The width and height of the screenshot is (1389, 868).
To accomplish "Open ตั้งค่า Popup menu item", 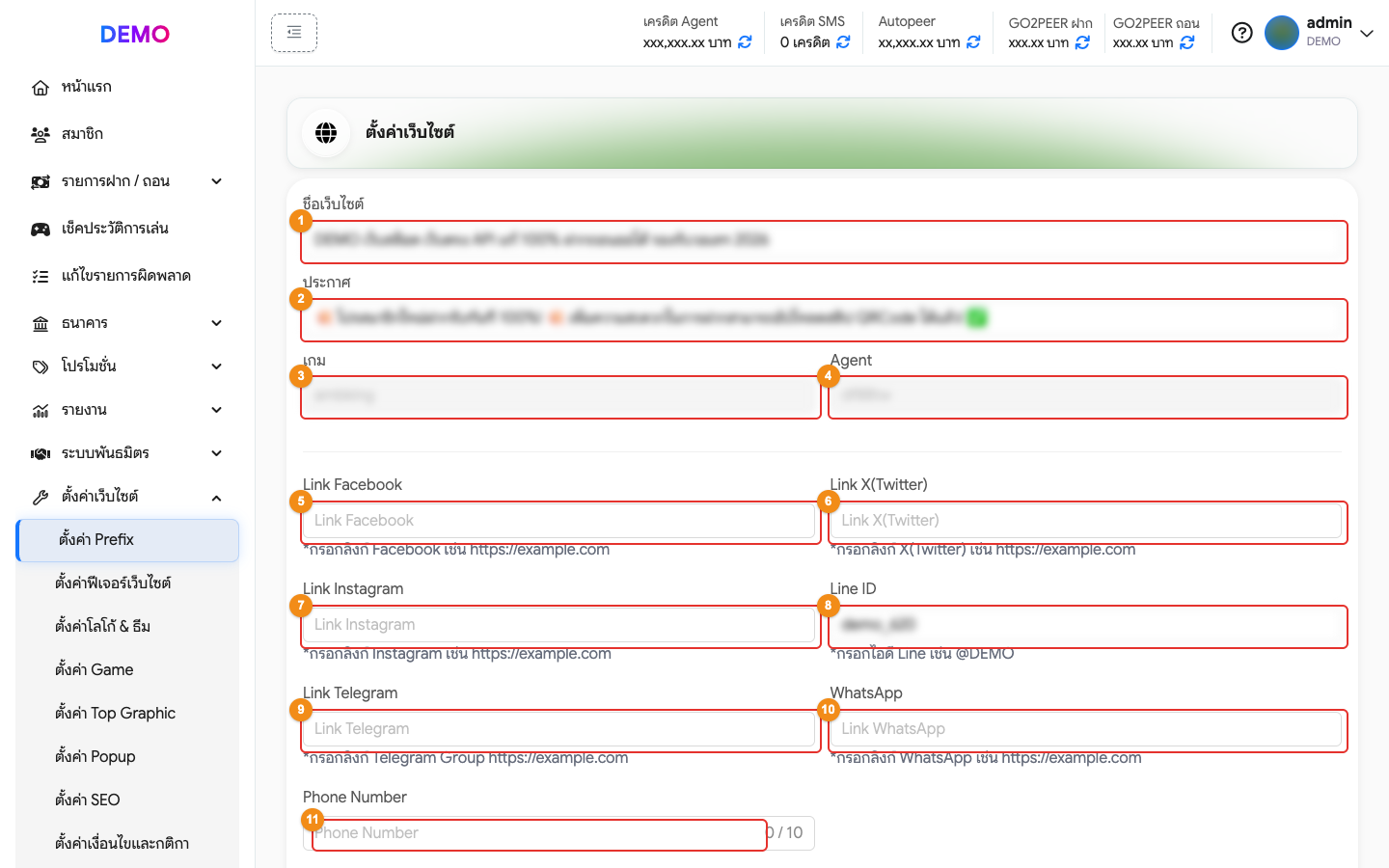I will point(127,757).
